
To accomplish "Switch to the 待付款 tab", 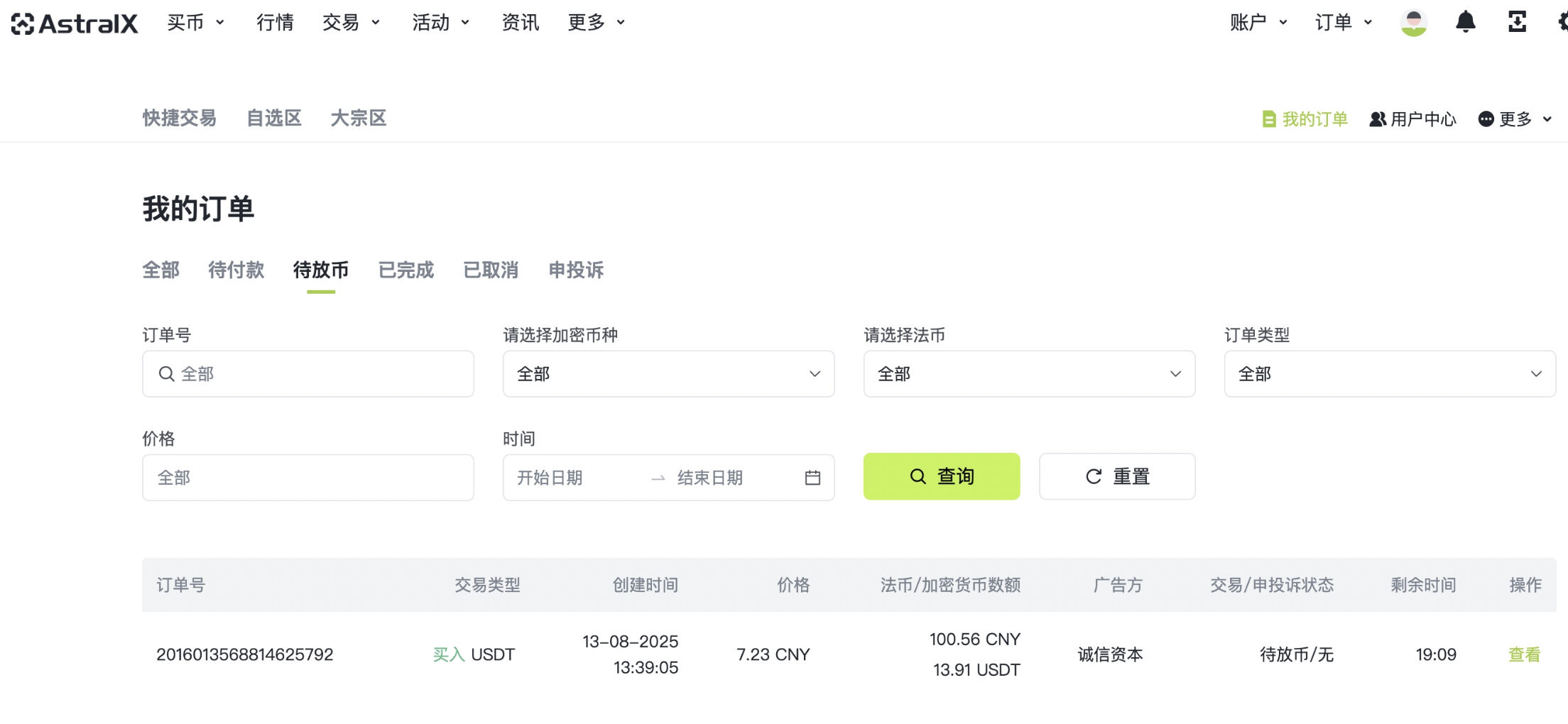I will tap(236, 270).
